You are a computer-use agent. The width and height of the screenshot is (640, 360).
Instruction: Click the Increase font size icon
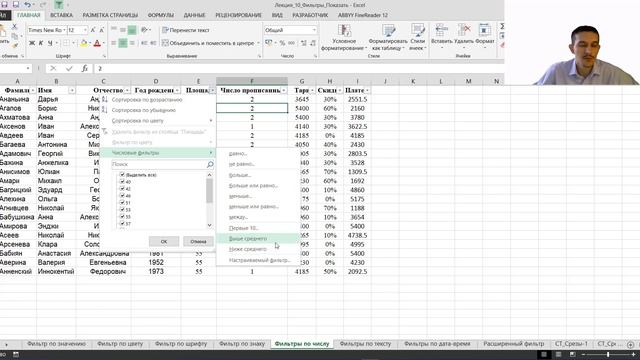(x=93, y=30)
